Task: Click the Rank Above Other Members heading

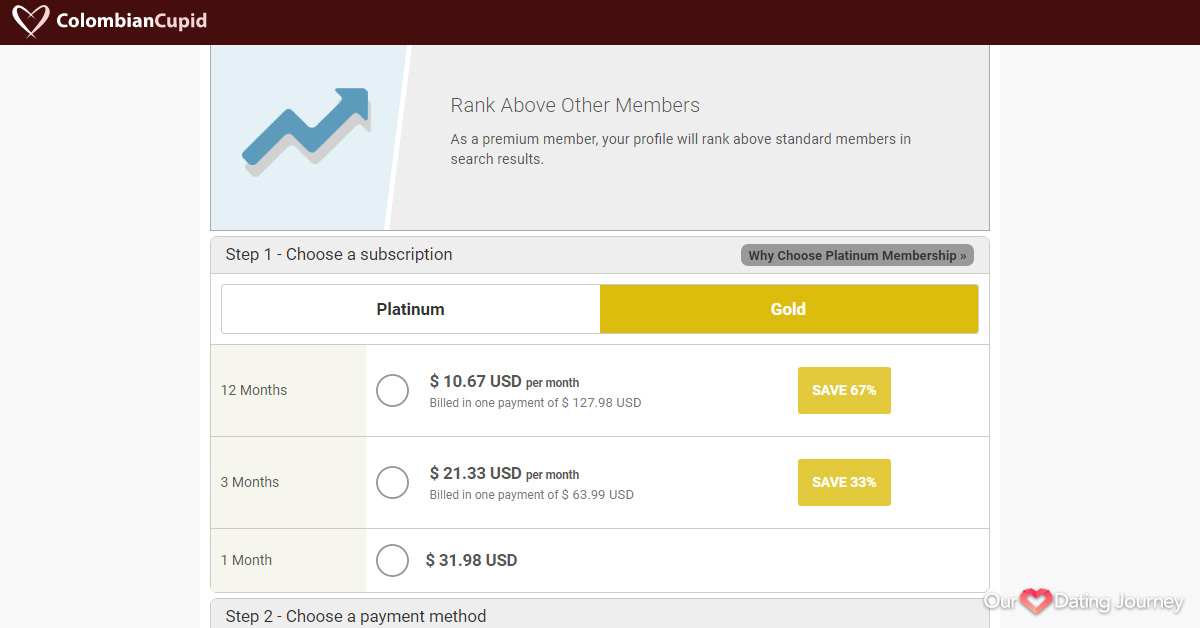Action: [x=575, y=105]
